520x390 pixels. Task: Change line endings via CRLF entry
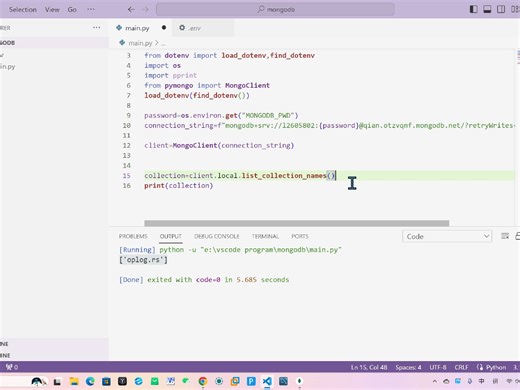[x=461, y=367]
